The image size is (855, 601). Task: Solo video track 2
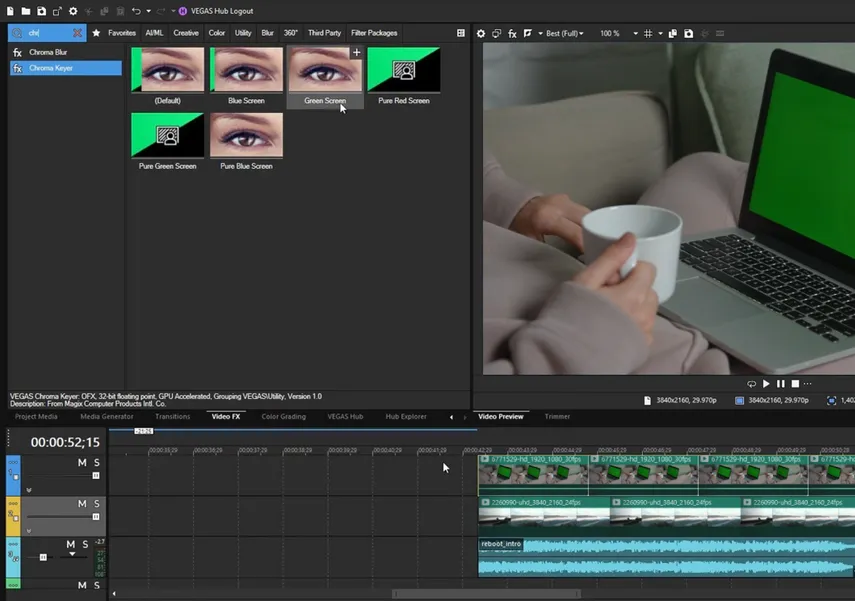tap(97, 503)
